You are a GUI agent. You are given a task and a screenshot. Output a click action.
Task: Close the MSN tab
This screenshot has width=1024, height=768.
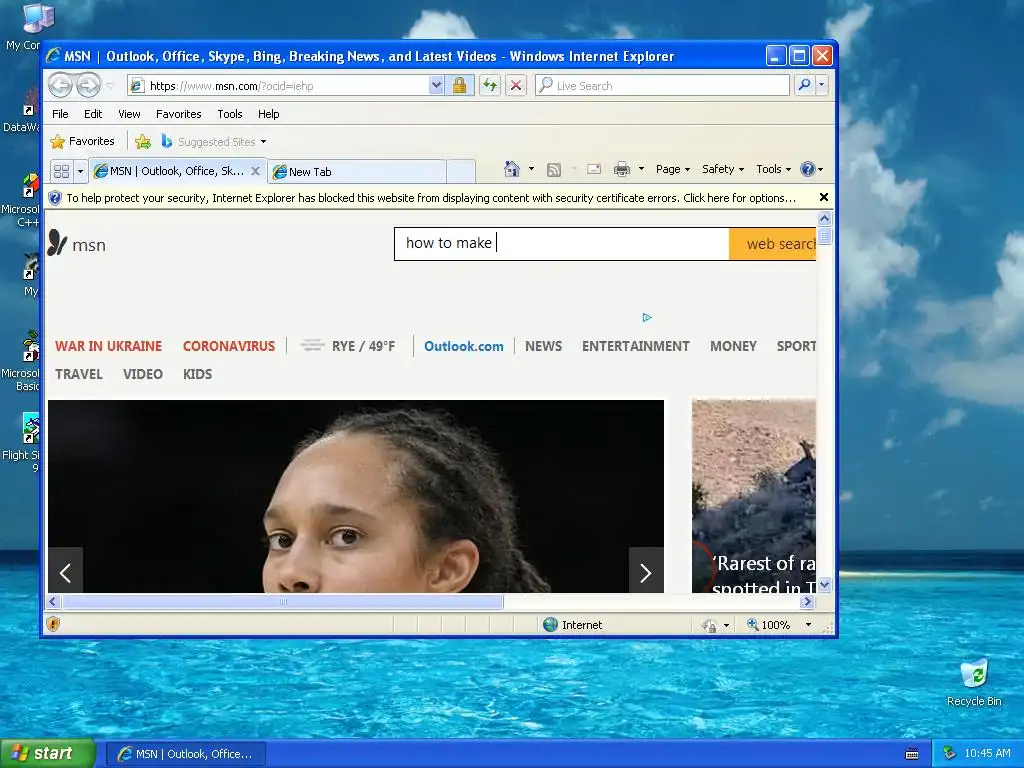point(255,171)
